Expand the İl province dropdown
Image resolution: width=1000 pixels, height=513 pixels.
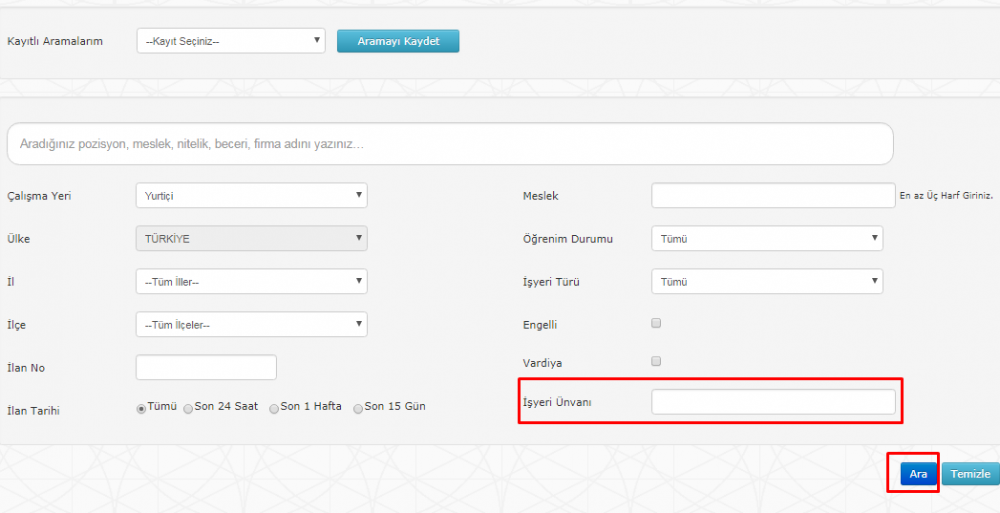[251, 281]
